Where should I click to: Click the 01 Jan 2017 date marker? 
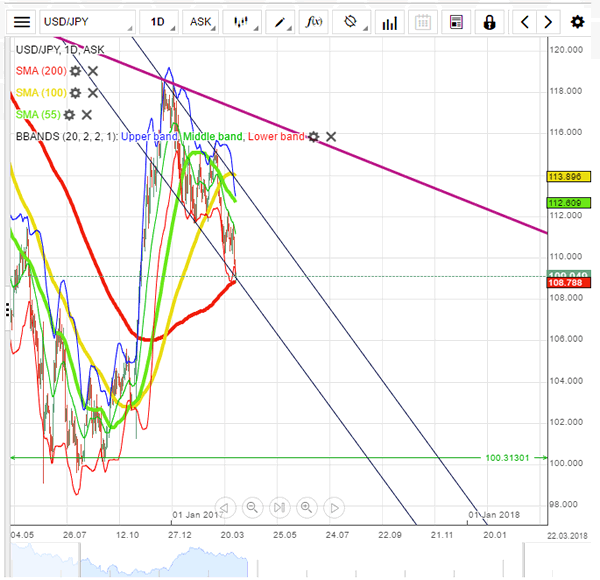197,515
